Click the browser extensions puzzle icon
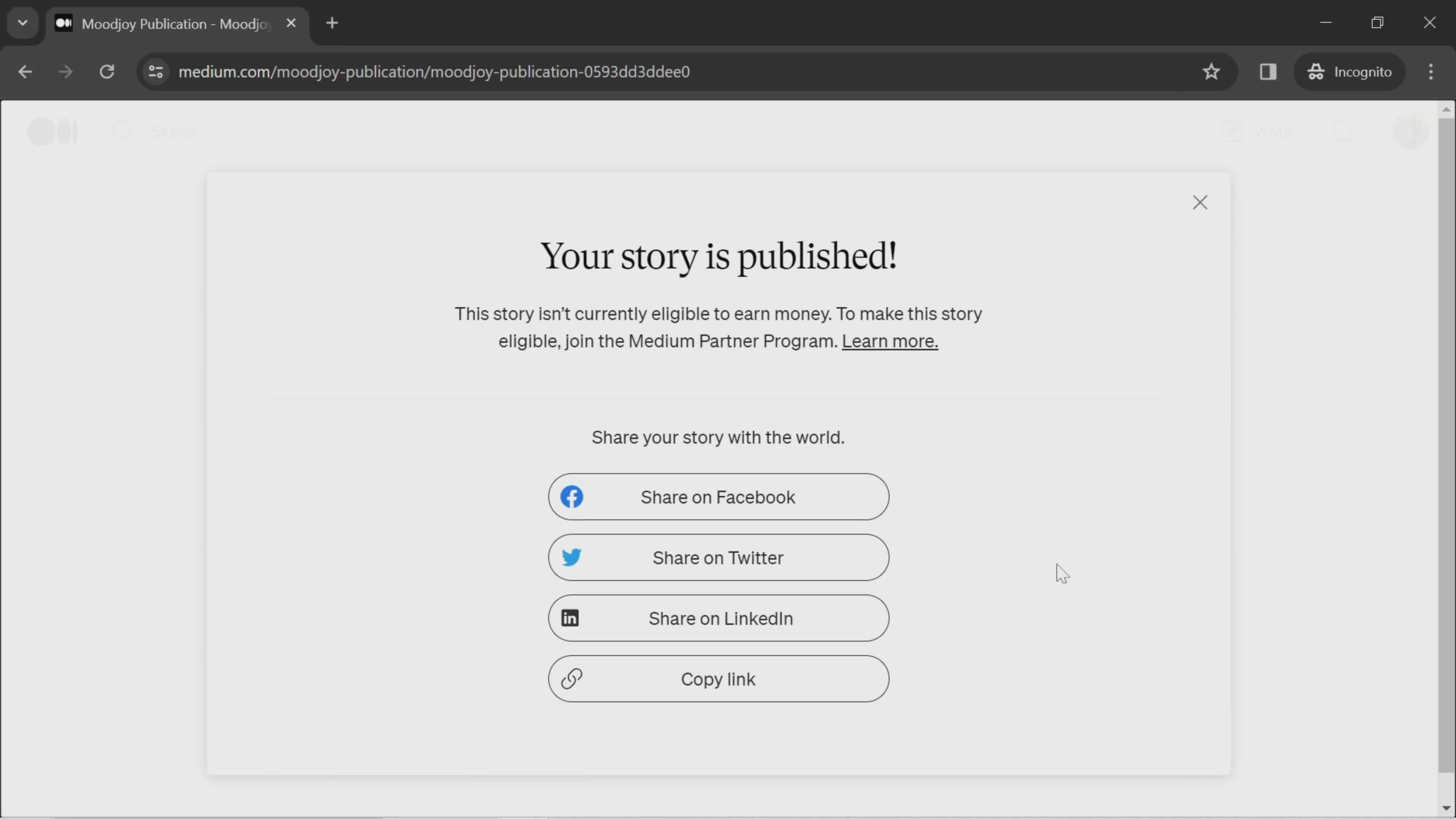Screen dimensions: 1456x819 click(1267, 71)
